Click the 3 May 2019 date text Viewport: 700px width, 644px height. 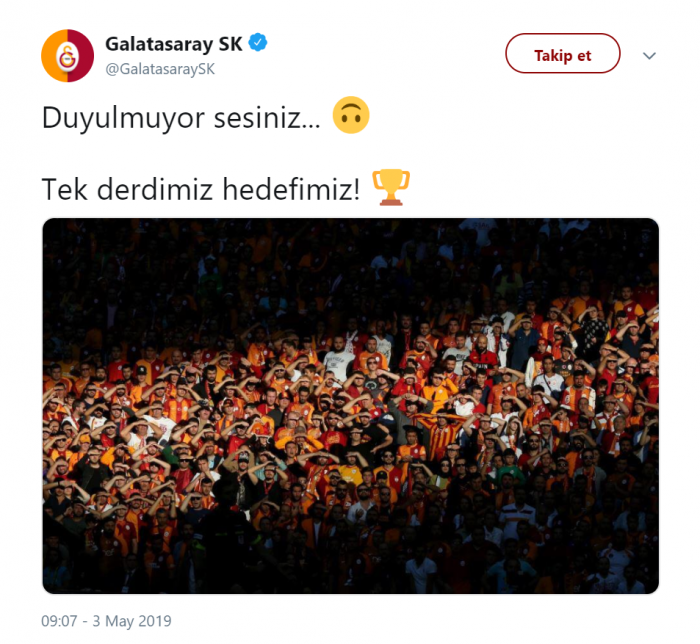132,621
